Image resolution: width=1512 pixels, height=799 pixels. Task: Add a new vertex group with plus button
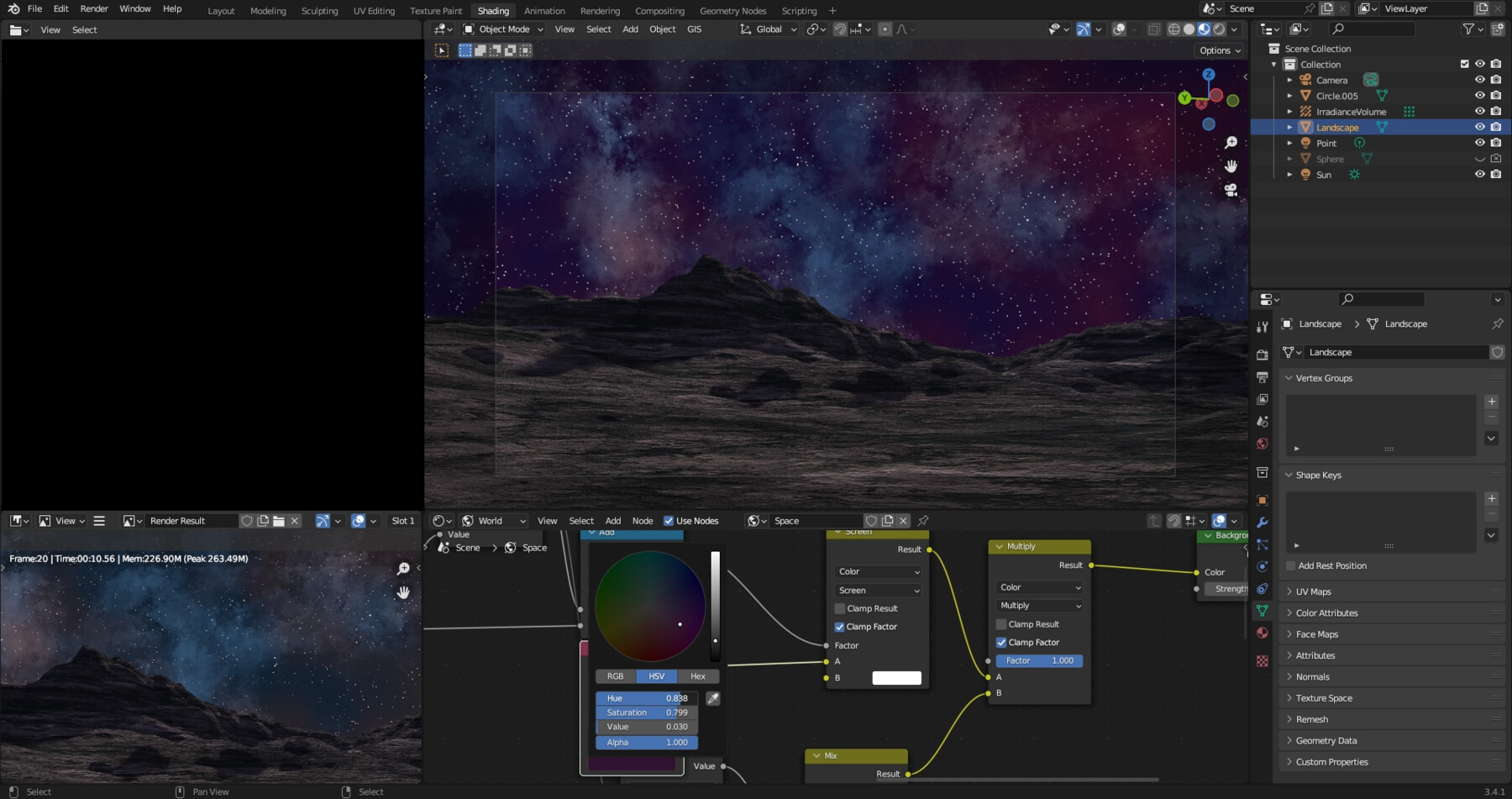(x=1492, y=402)
